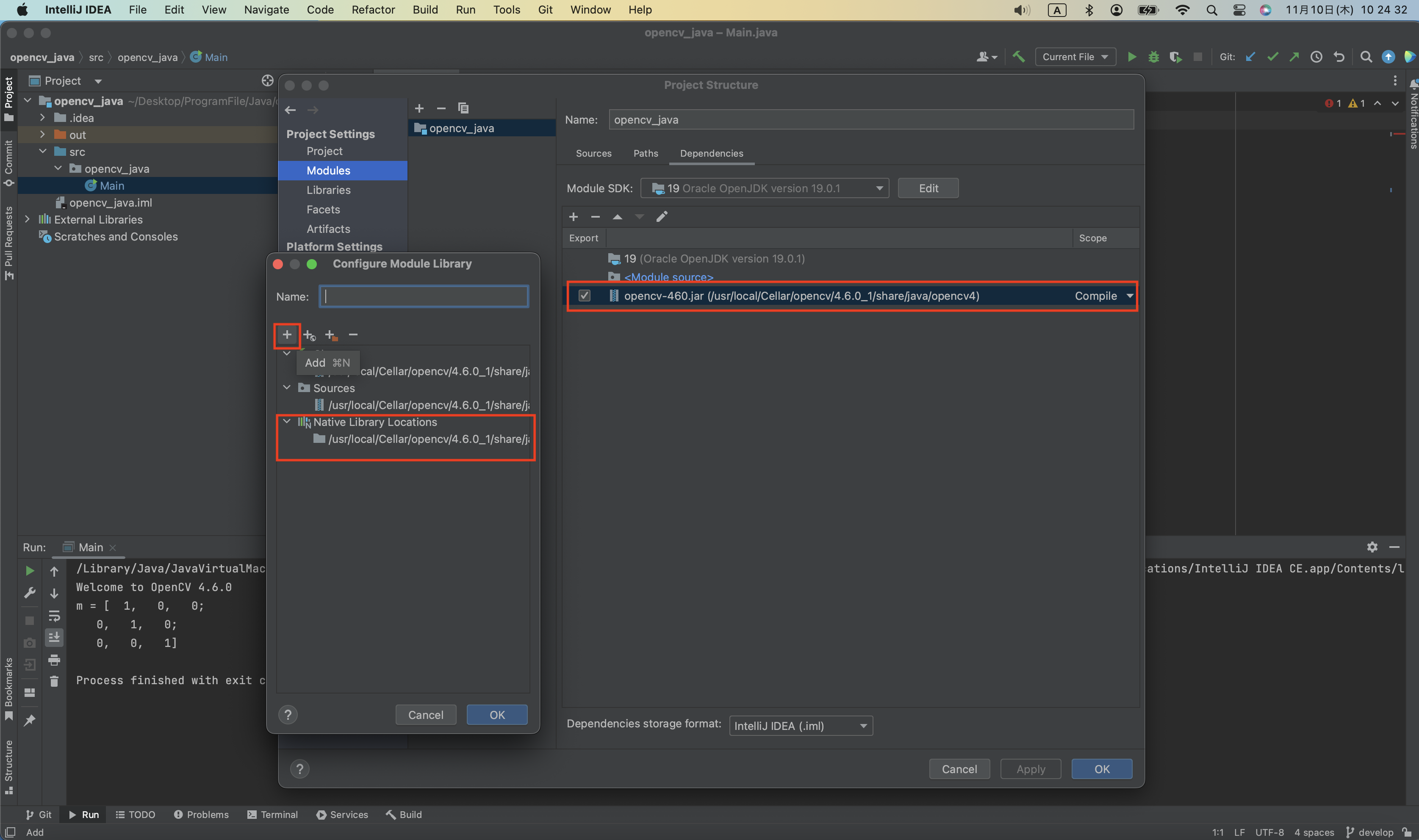Open the Problems tool window tab

coord(201,814)
